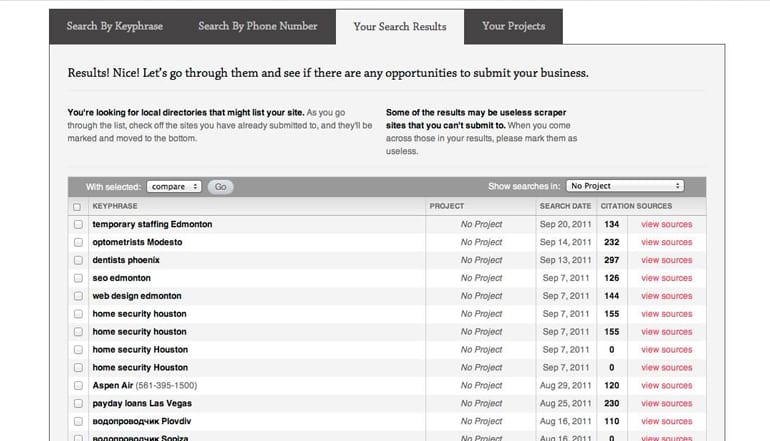Expand the 'compare' action dropdown

174,187
